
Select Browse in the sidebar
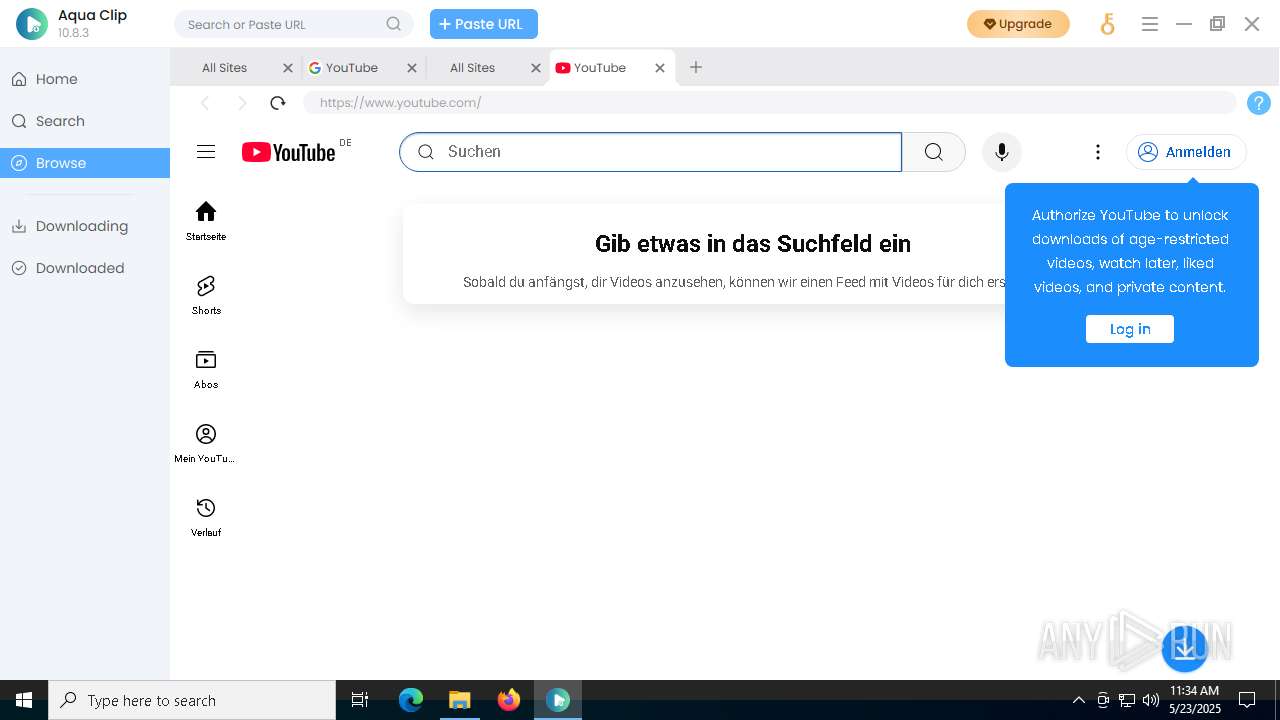click(x=85, y=163)
